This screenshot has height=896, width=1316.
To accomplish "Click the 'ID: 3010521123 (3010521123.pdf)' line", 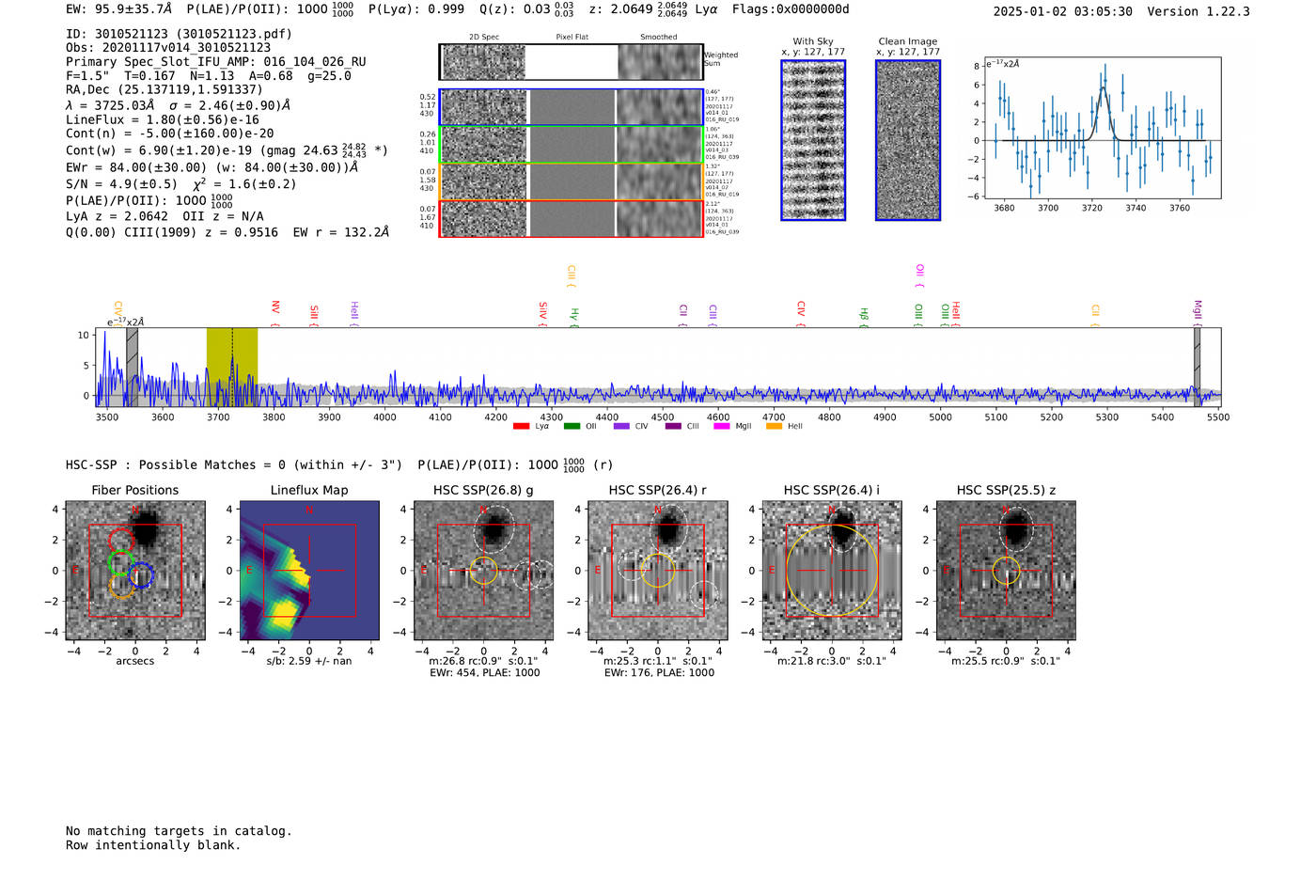I will click(179, 34).
